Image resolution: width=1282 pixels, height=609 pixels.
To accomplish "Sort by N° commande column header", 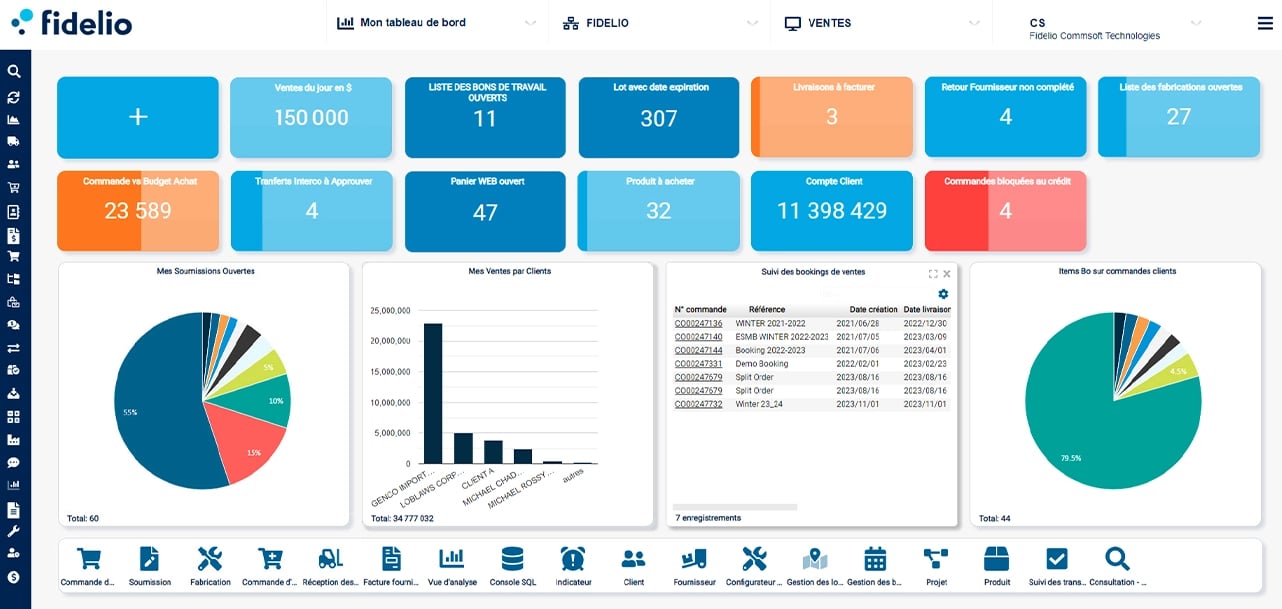I will tap(700, 310).
